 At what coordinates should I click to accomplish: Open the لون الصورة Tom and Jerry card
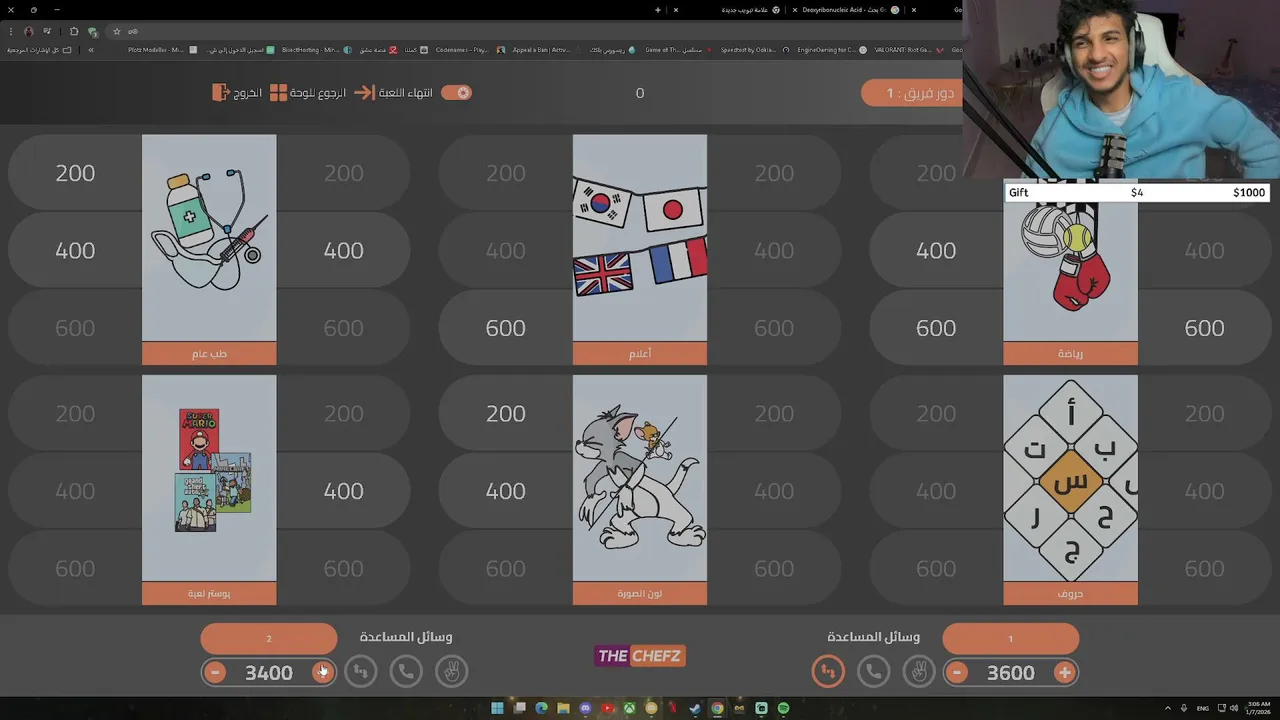640,489
